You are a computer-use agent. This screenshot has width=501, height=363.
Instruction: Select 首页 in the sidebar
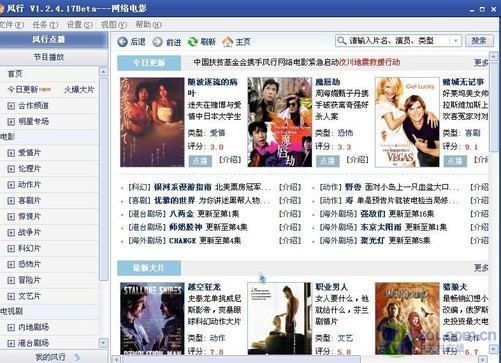tap(15, 74)
